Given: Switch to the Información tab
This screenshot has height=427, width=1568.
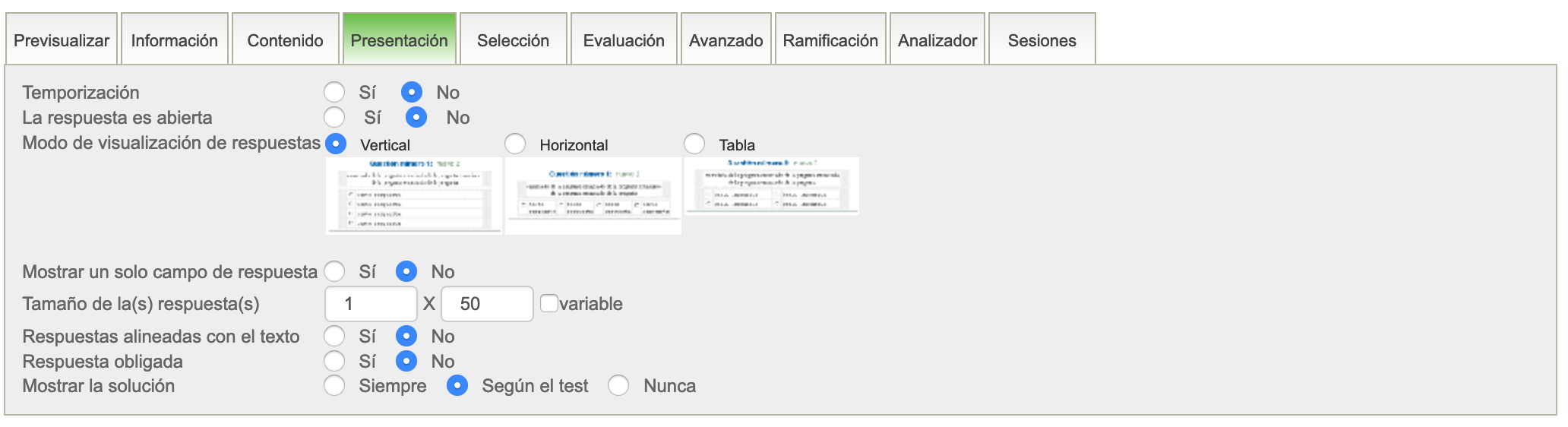Looking at the screenshot, I should point(174,40).
